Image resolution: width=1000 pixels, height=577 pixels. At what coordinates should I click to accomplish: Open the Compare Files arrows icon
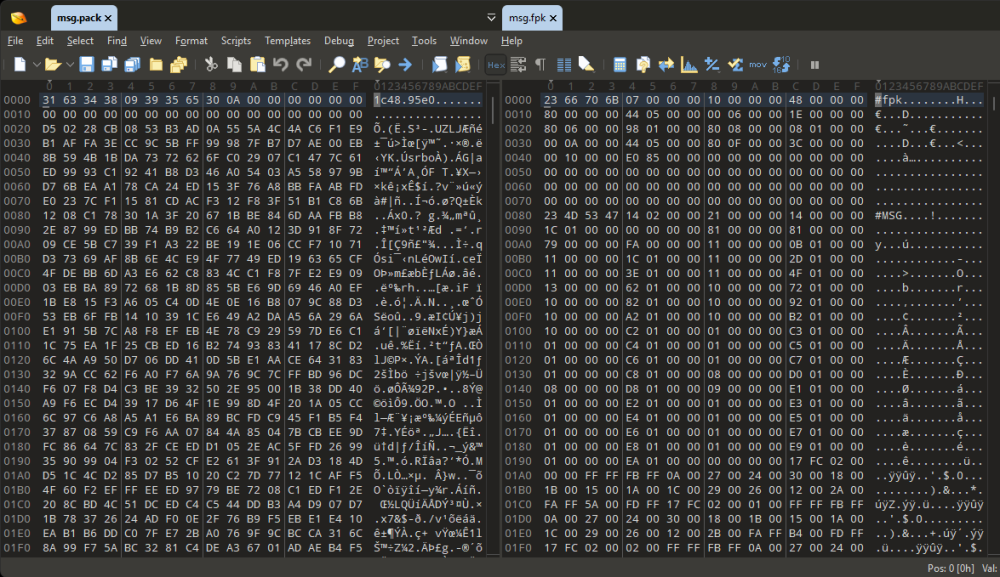[x=666, y=64]
